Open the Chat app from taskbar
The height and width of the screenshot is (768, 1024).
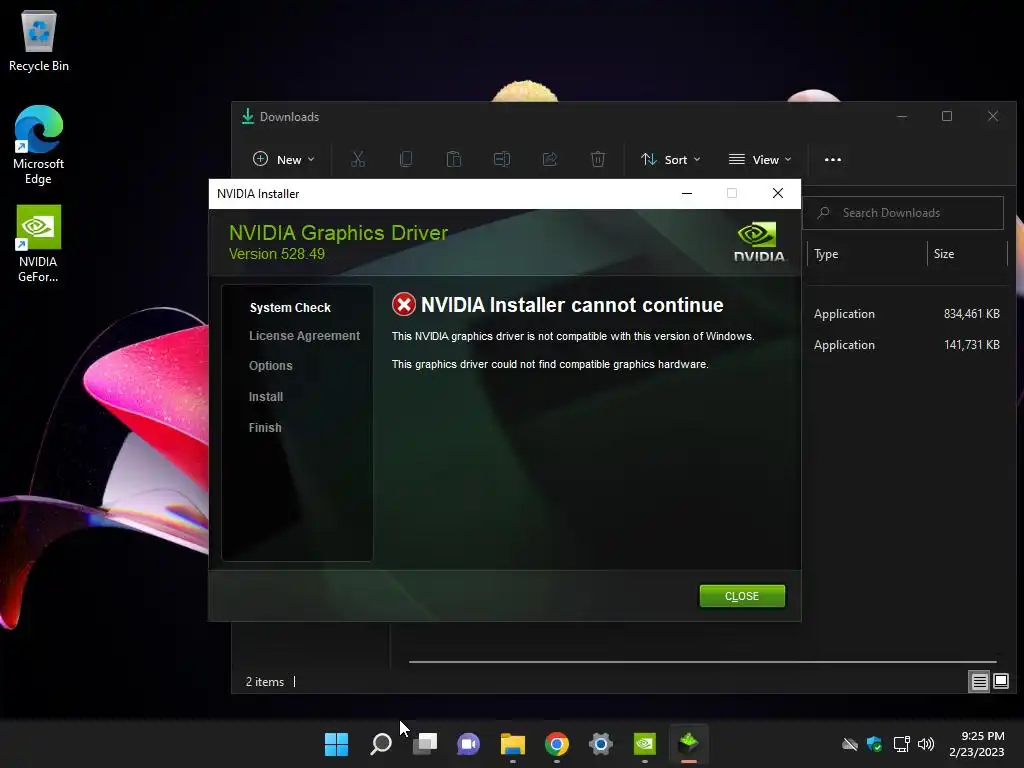[468, 744]
